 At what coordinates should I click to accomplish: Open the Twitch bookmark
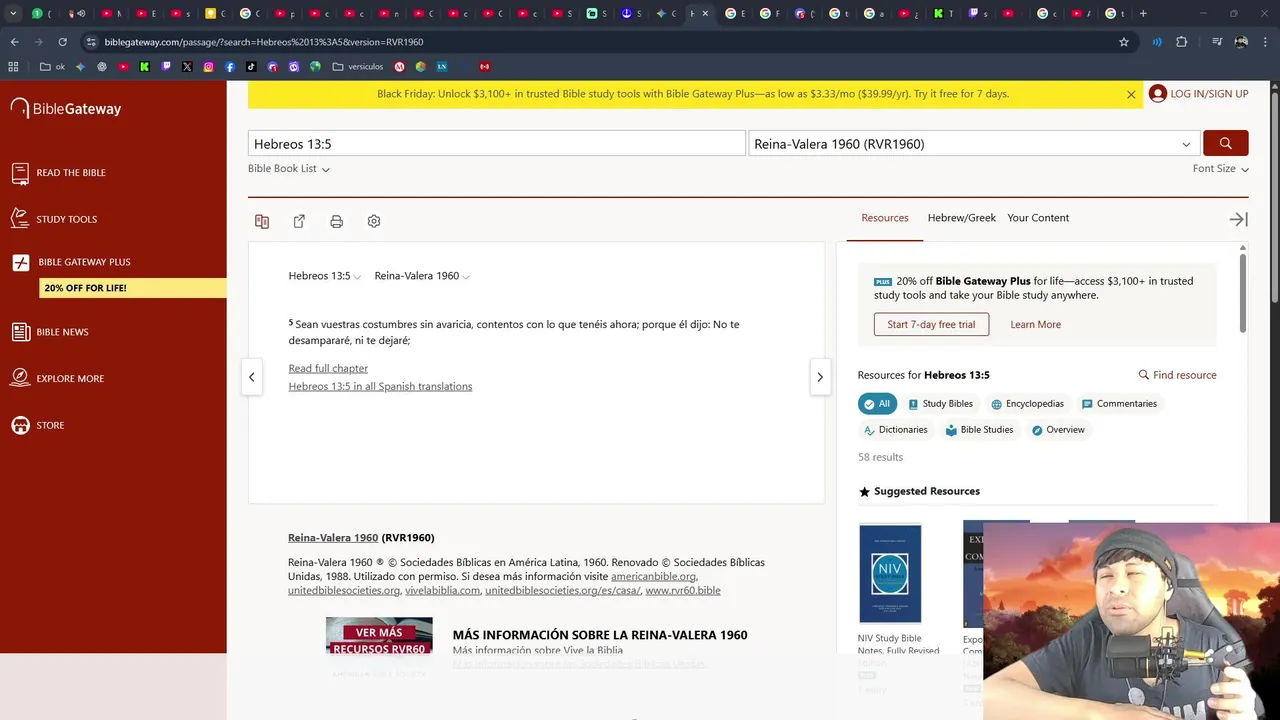166,67
